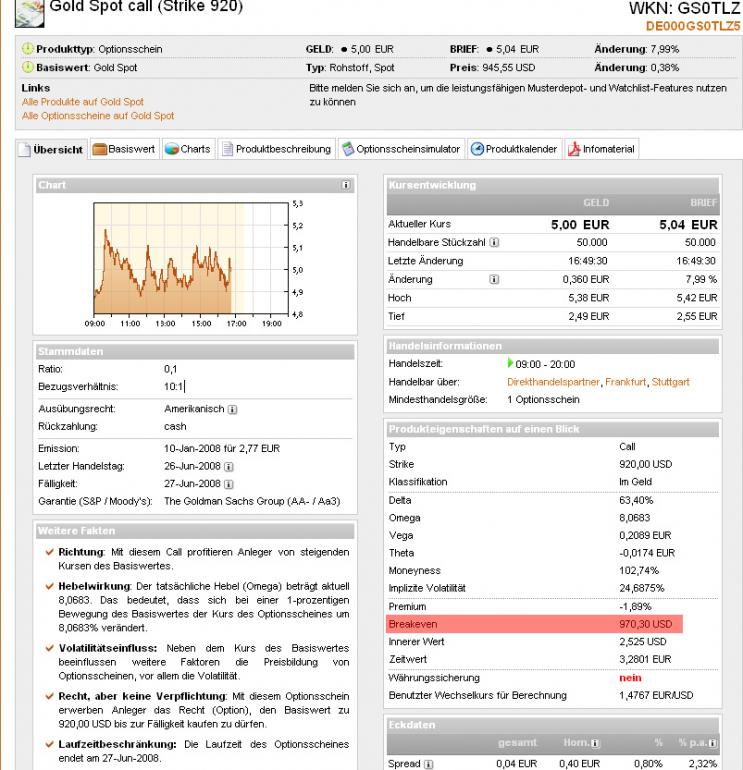Open the Direkthandelspartner link

(x=553, y=382)
